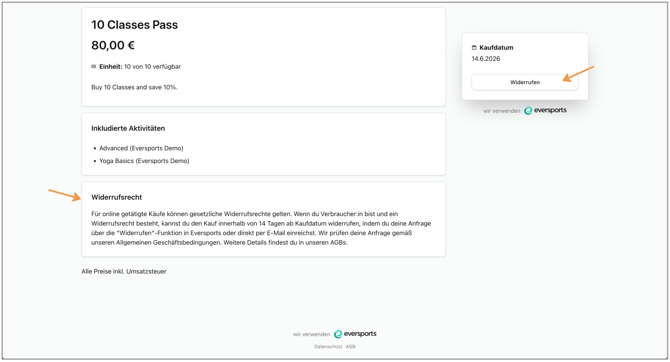The height and width of the screenshot is (362, 670).
Task: Click the Kaufdatum label
Action: (496, 47)
